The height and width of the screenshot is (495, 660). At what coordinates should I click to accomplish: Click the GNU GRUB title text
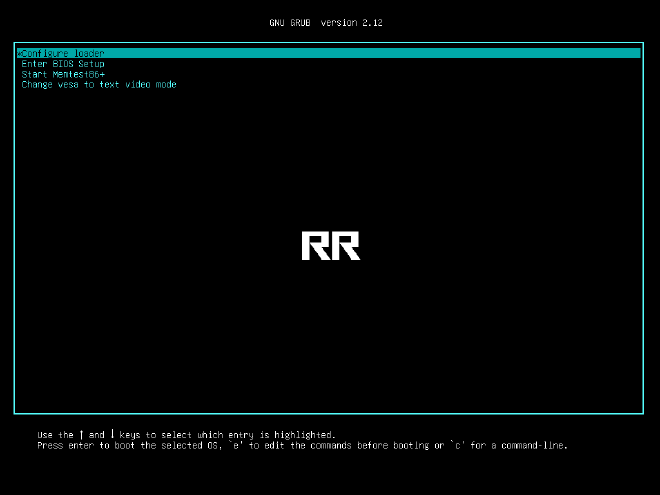(292, 22)
